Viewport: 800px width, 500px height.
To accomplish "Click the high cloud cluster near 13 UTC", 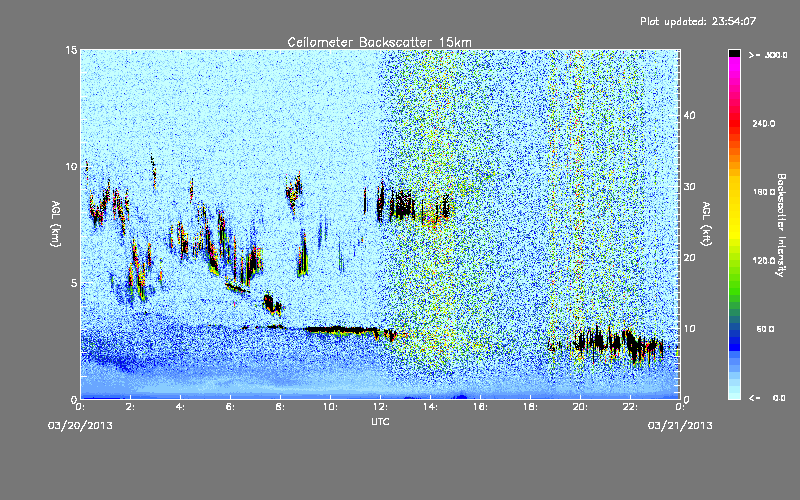I will (x=403, y=204).
